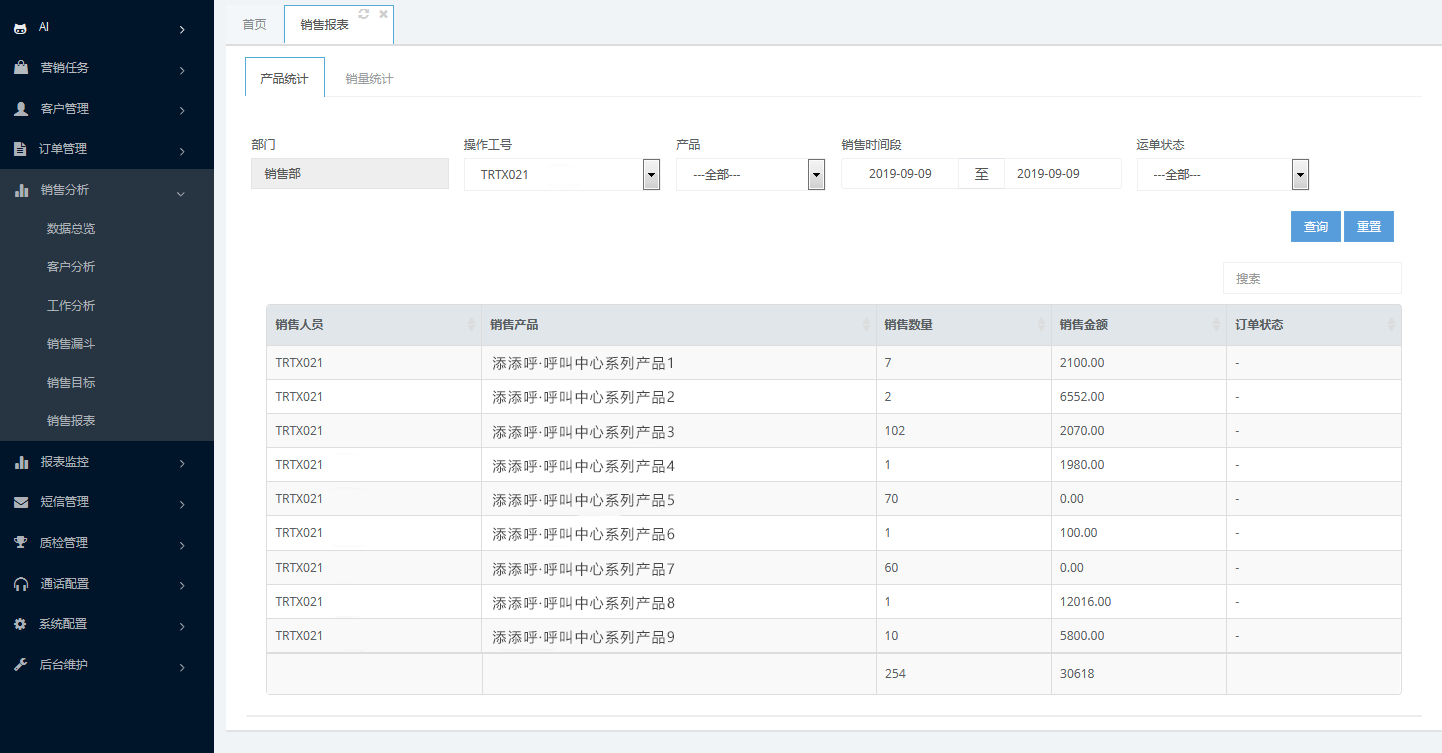Click the 搜索 input field
1442x753 pixels.
(1311, 278)
